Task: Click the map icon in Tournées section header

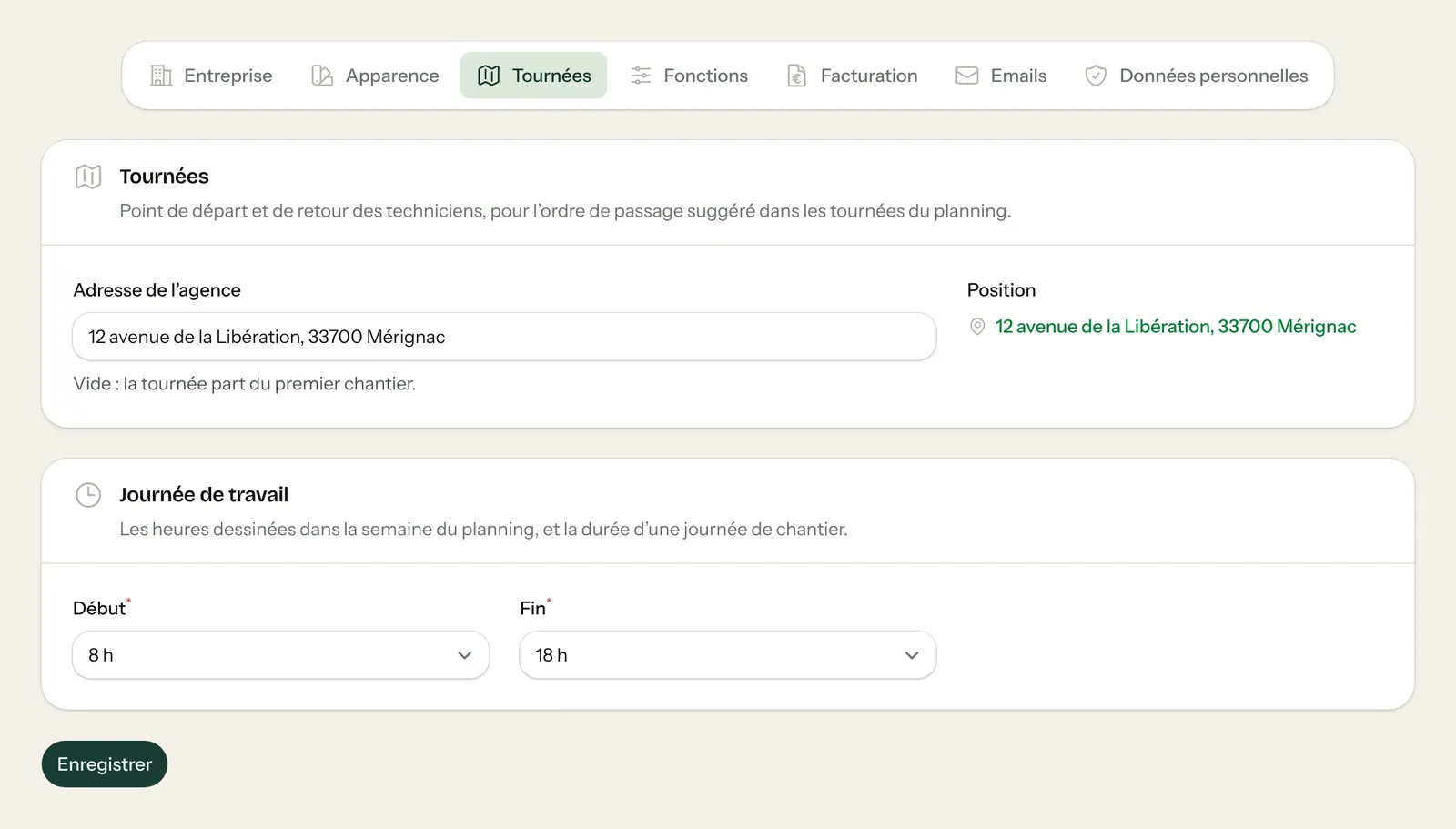Action: 88,177
